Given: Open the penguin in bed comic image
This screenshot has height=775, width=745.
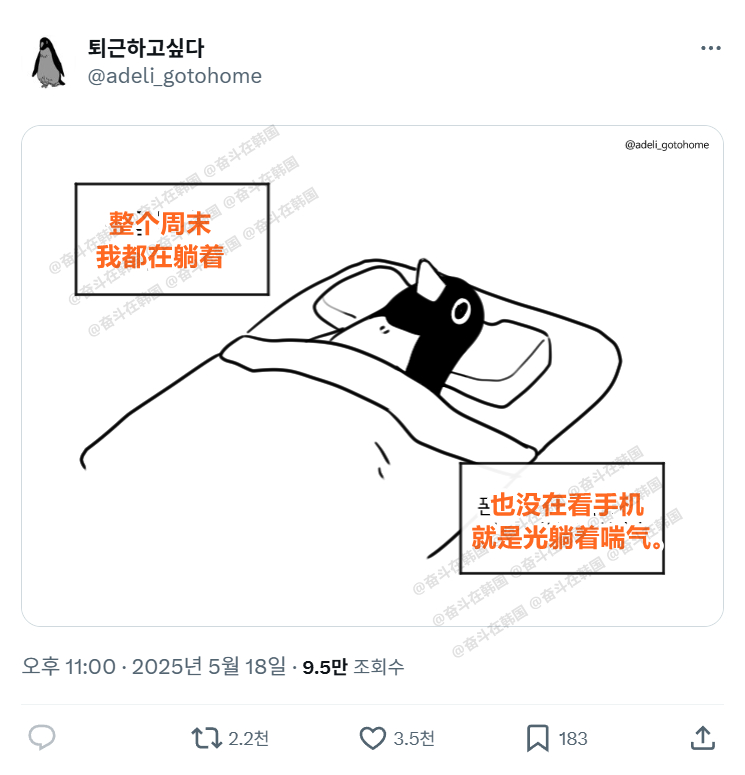Looking at the screenshot, I should (372, 376).
